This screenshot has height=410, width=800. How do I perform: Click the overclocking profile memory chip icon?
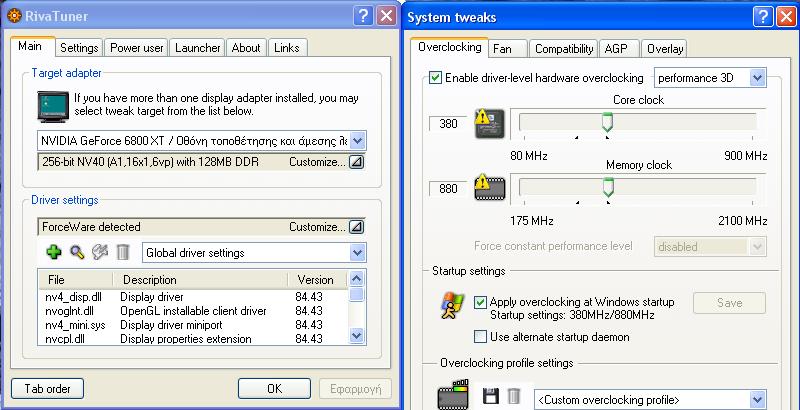[x=453, y=395]
